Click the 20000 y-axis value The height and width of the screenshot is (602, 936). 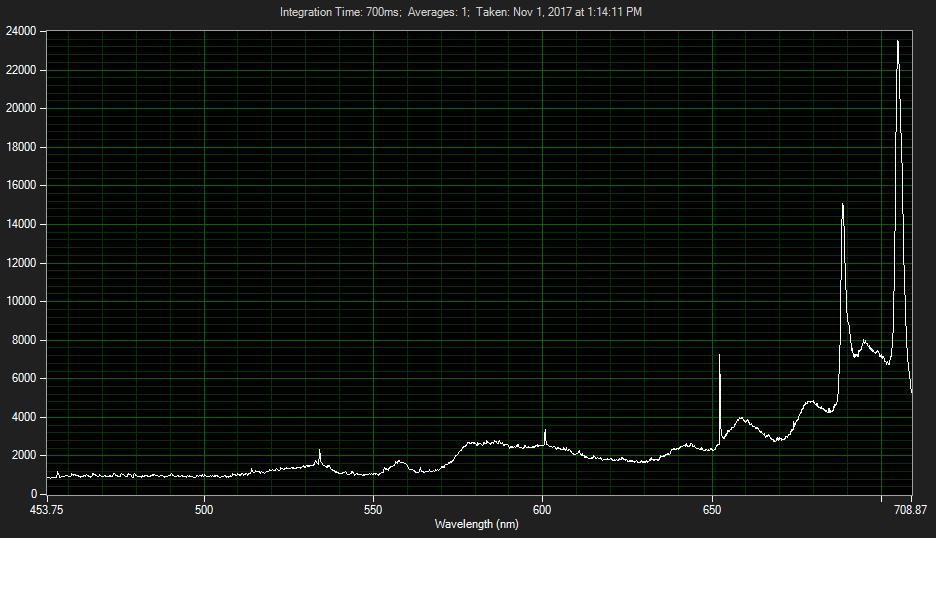pyautogui.click(x=21, y=108)
